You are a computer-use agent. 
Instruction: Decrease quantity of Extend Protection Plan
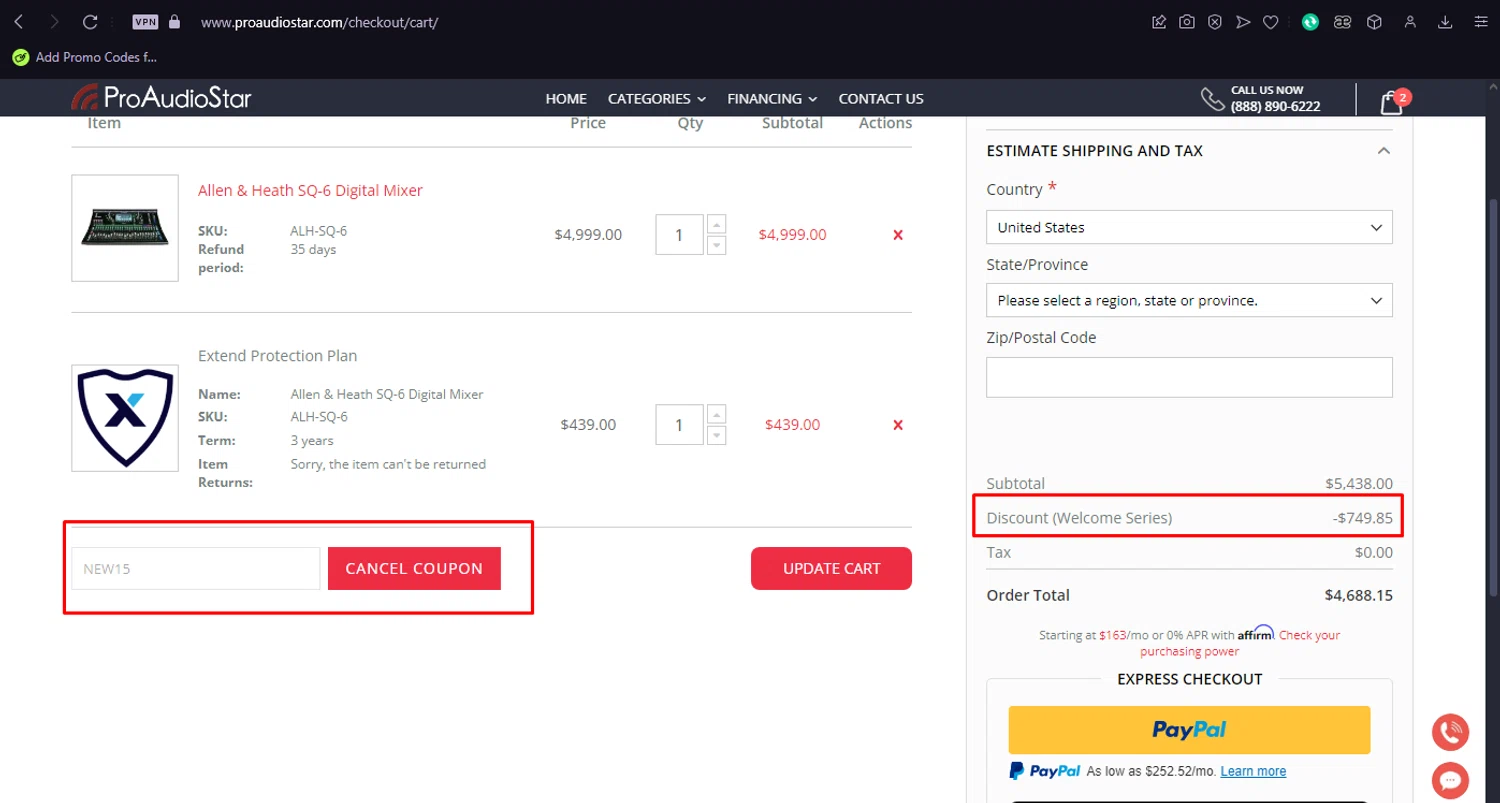(x=716, y=436)
